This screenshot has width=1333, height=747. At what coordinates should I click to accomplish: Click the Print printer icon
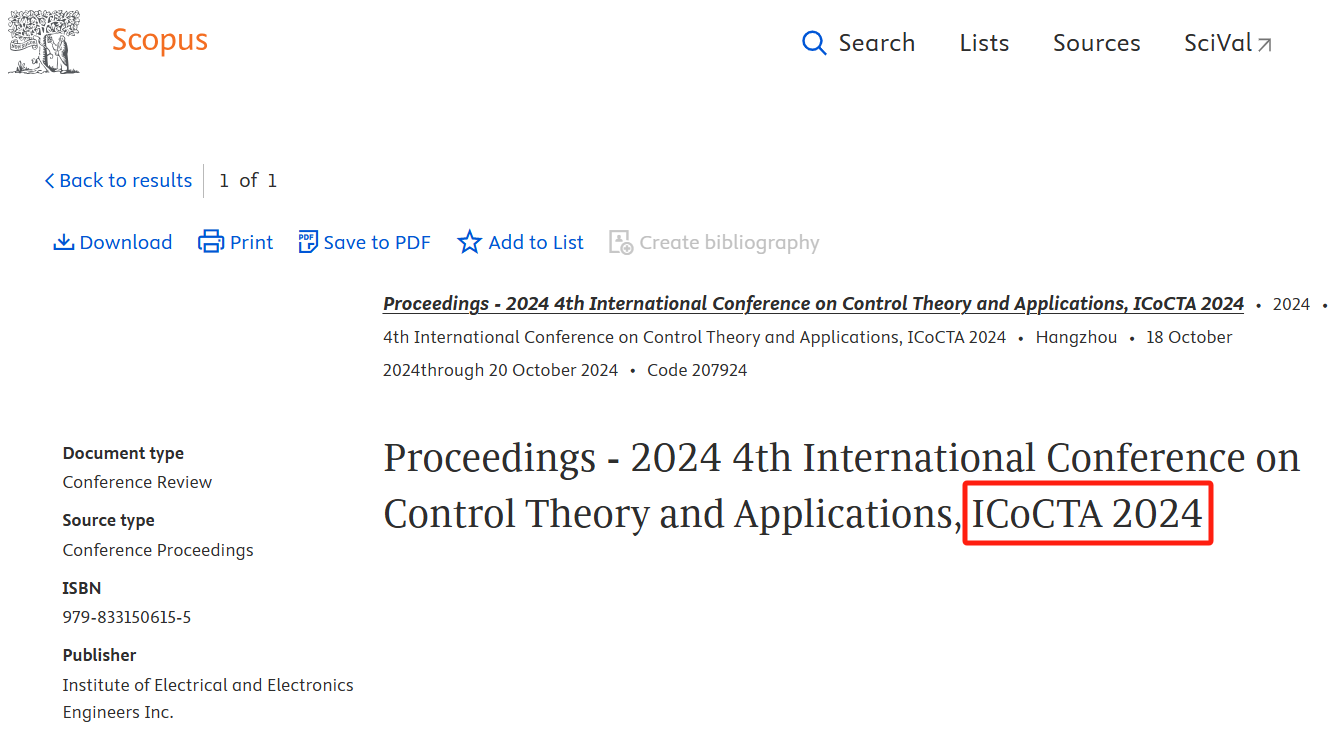(211, 242)
